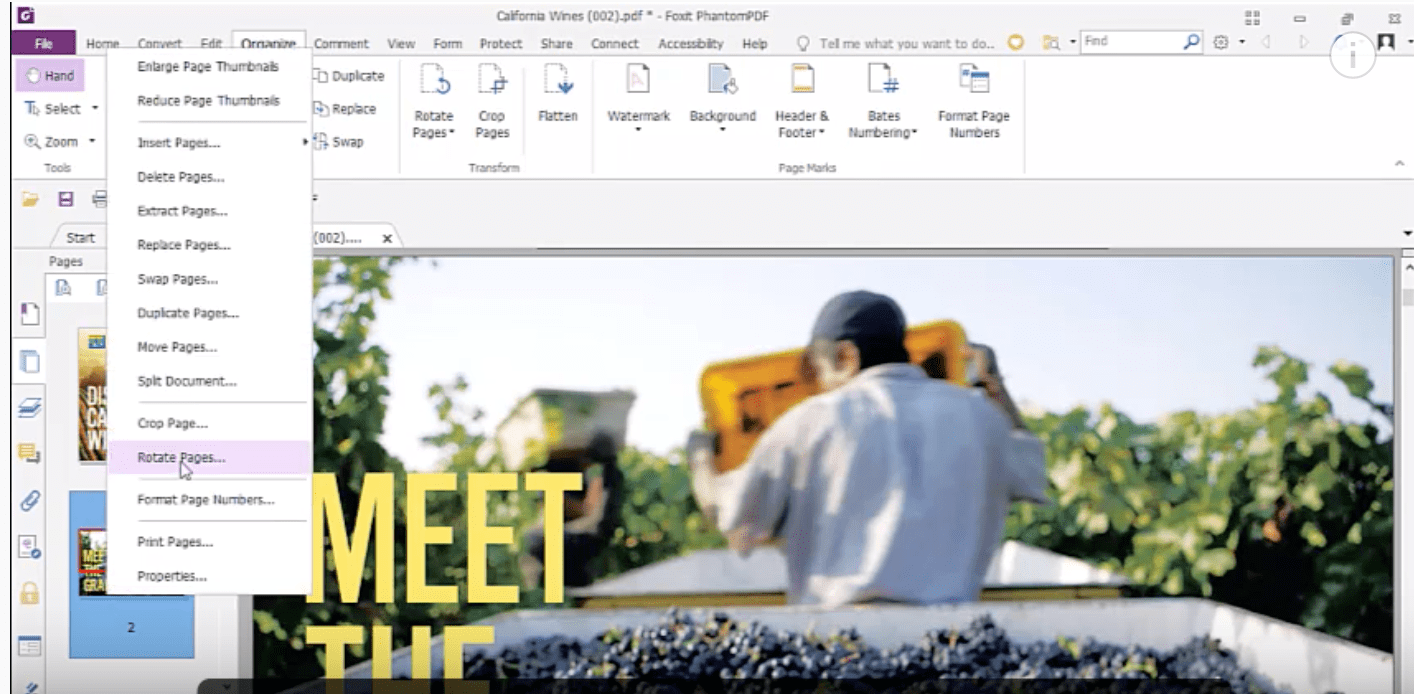Switch to the Home ribbon tab
The height and width of the screenshot is (694, 1414).
pyautogui.click(x=103, y=43)
